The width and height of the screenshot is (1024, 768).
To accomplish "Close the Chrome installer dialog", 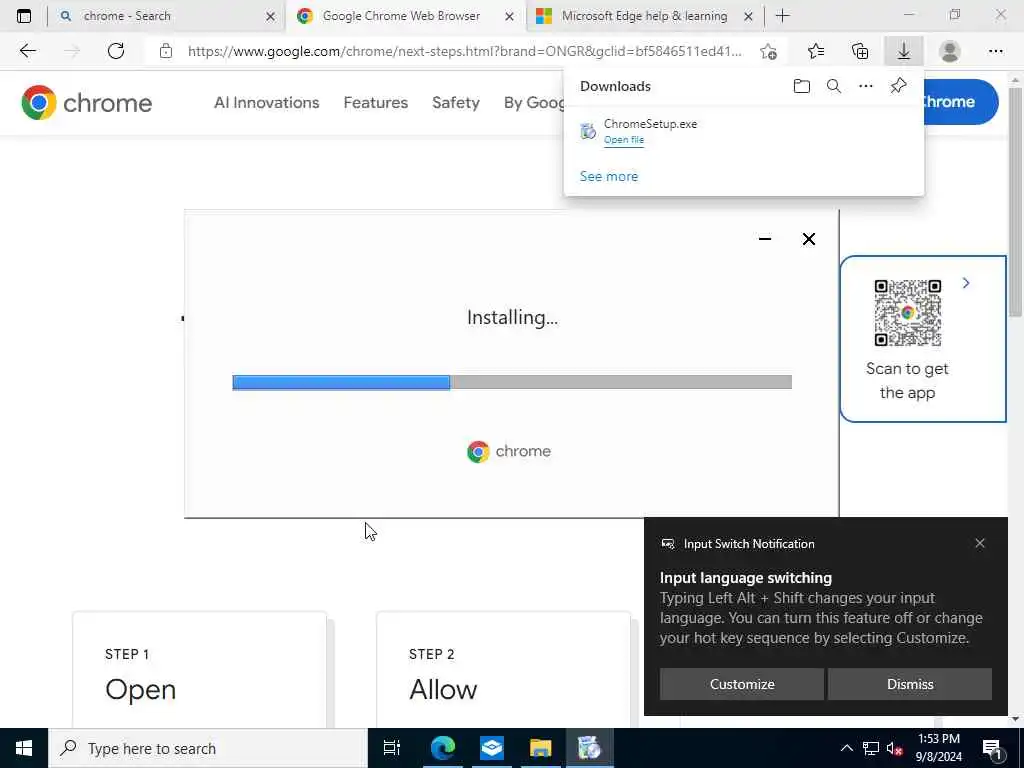I will point(808,239).
